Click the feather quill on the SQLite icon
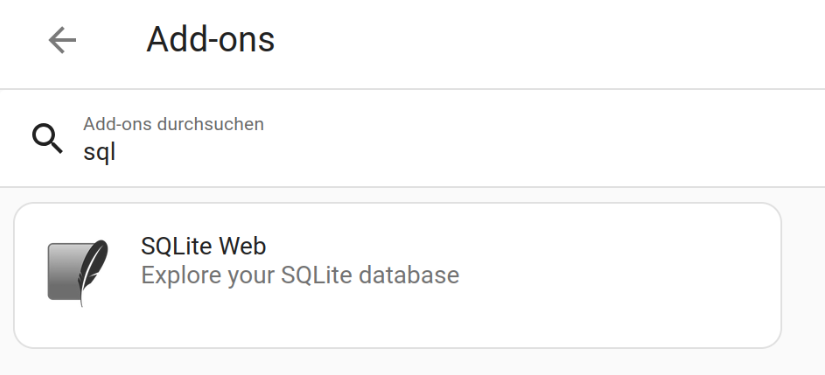This screenshot has width=825, height=375. (93, 271)
